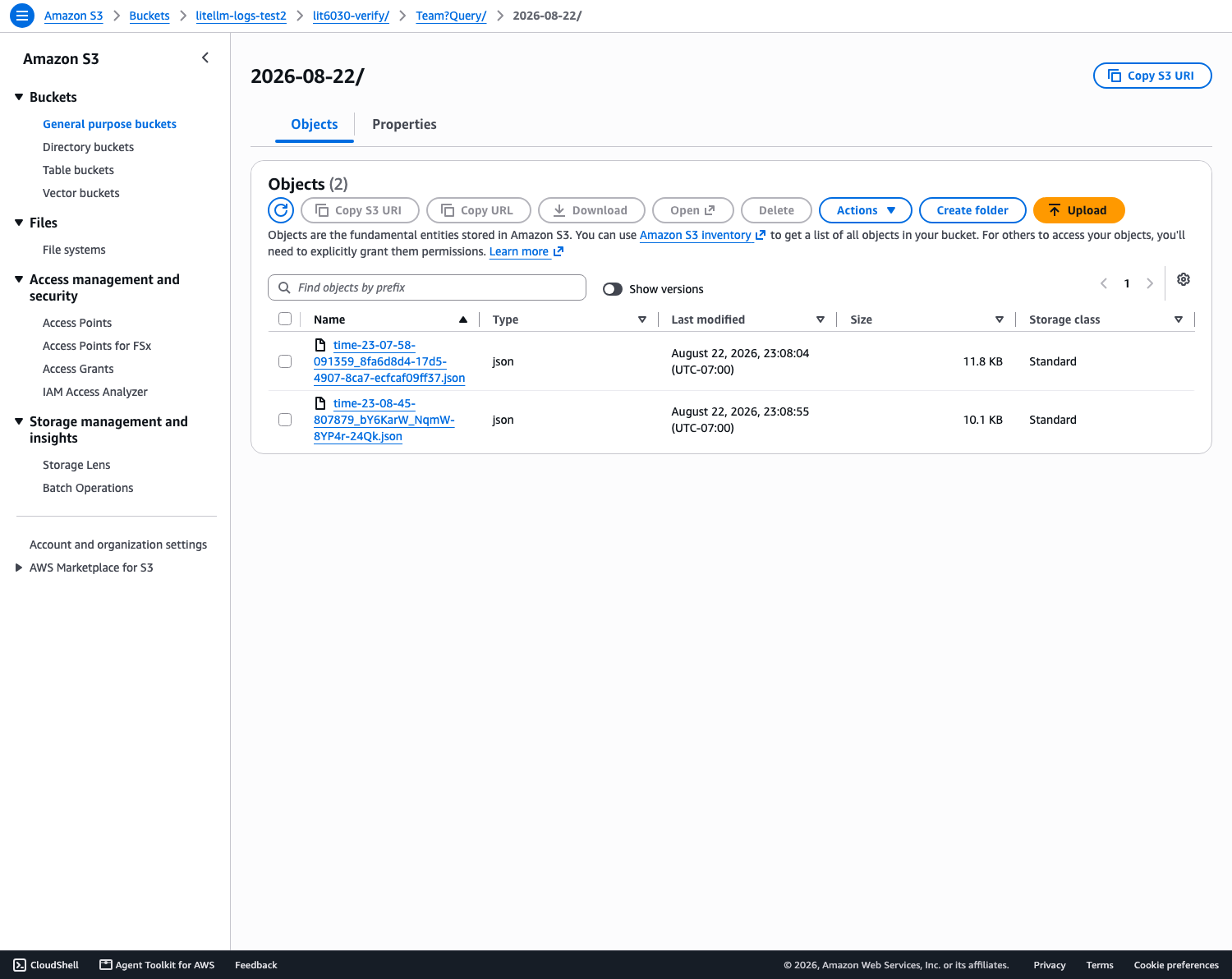The height and width of the screenshot is (979, 1232).
Task: Collapse Storage management and insights section
Action: [x=19, y=421]
